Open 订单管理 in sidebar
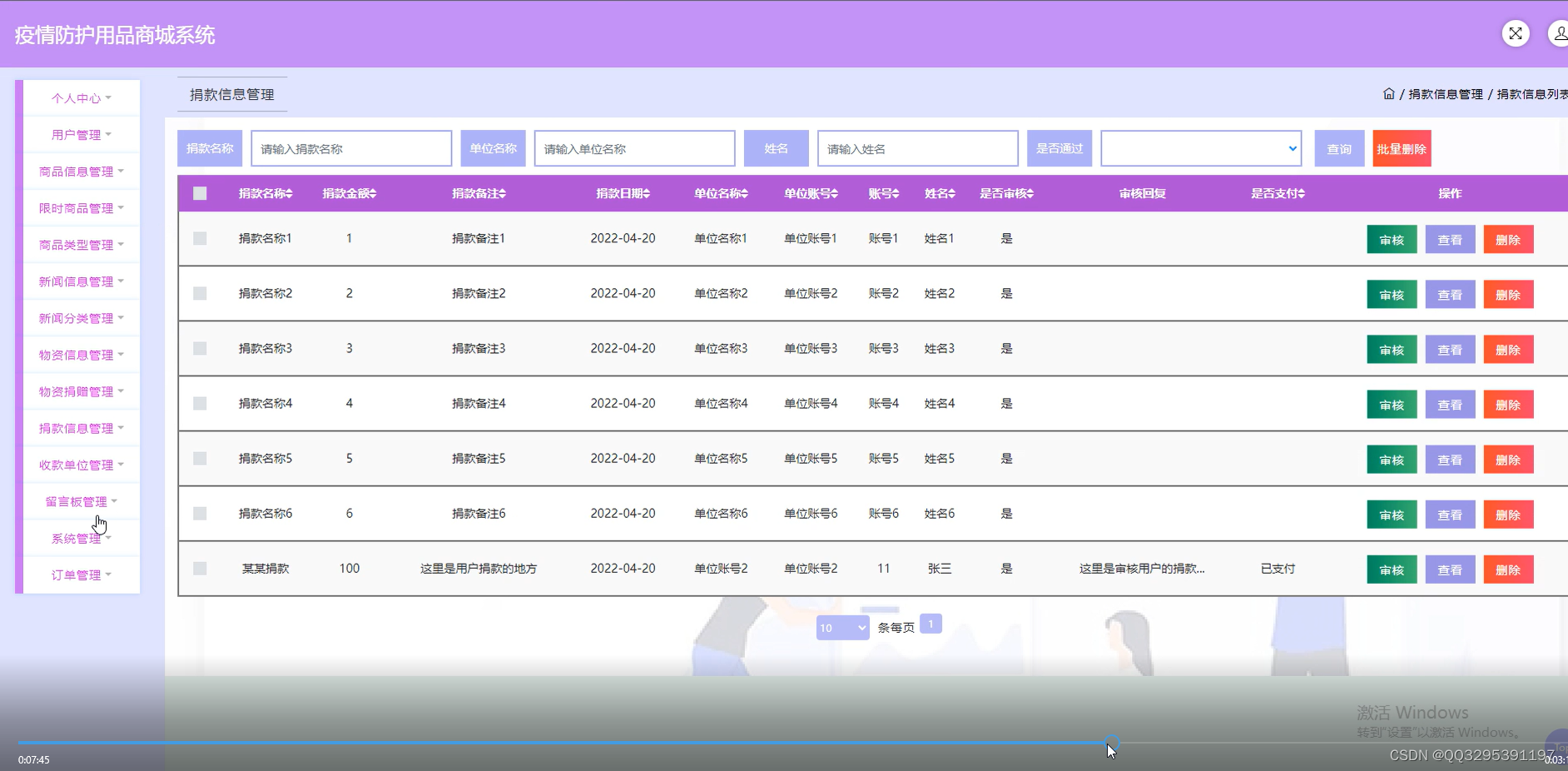This screenshot has width=1568, height=771. [82, 575]
